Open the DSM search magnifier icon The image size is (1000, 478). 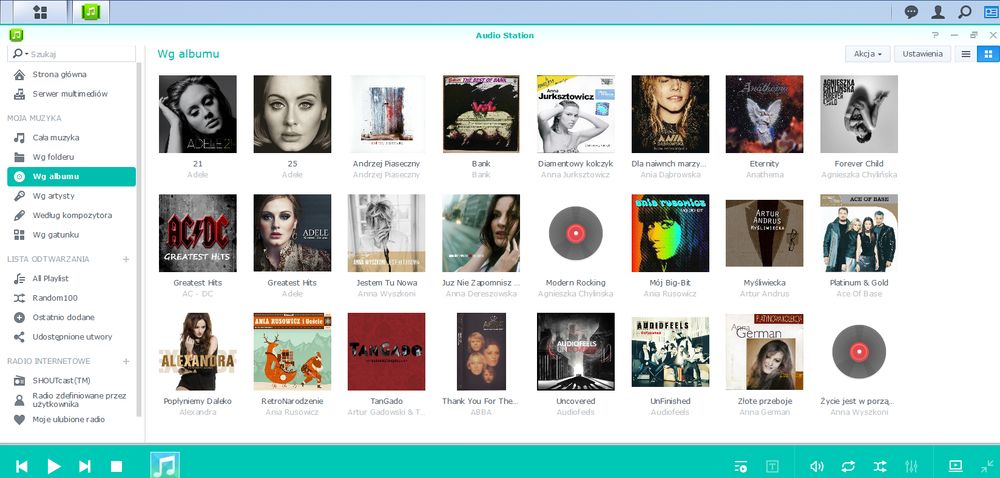[964, 11]
